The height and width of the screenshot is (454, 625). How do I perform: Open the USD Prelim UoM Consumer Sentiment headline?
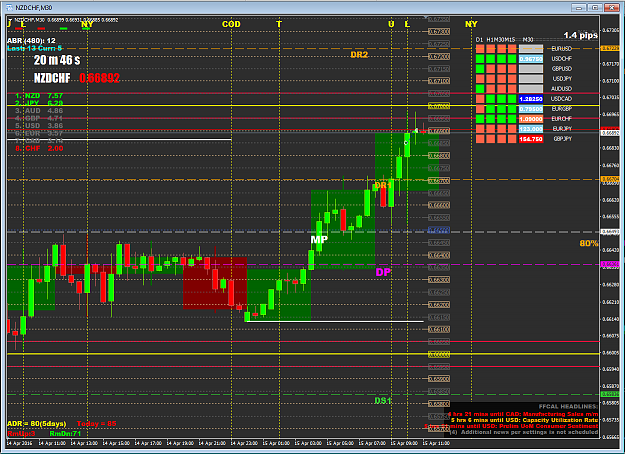pos(511,426)
